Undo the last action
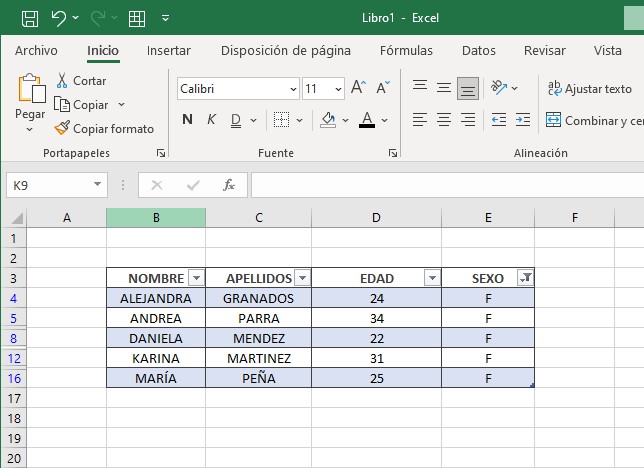The image size is (644, 468). pos(58,18)
